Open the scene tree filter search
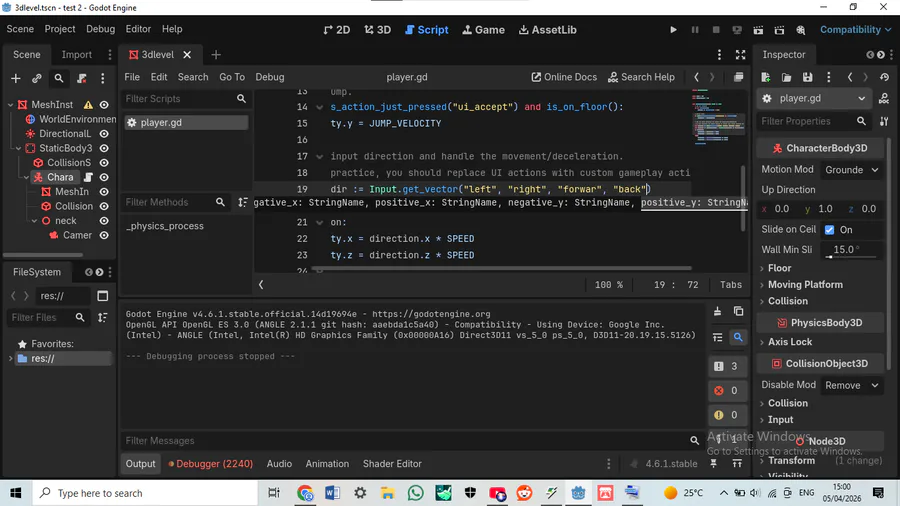This screenshot has height=506, width=900. point(59,78)
